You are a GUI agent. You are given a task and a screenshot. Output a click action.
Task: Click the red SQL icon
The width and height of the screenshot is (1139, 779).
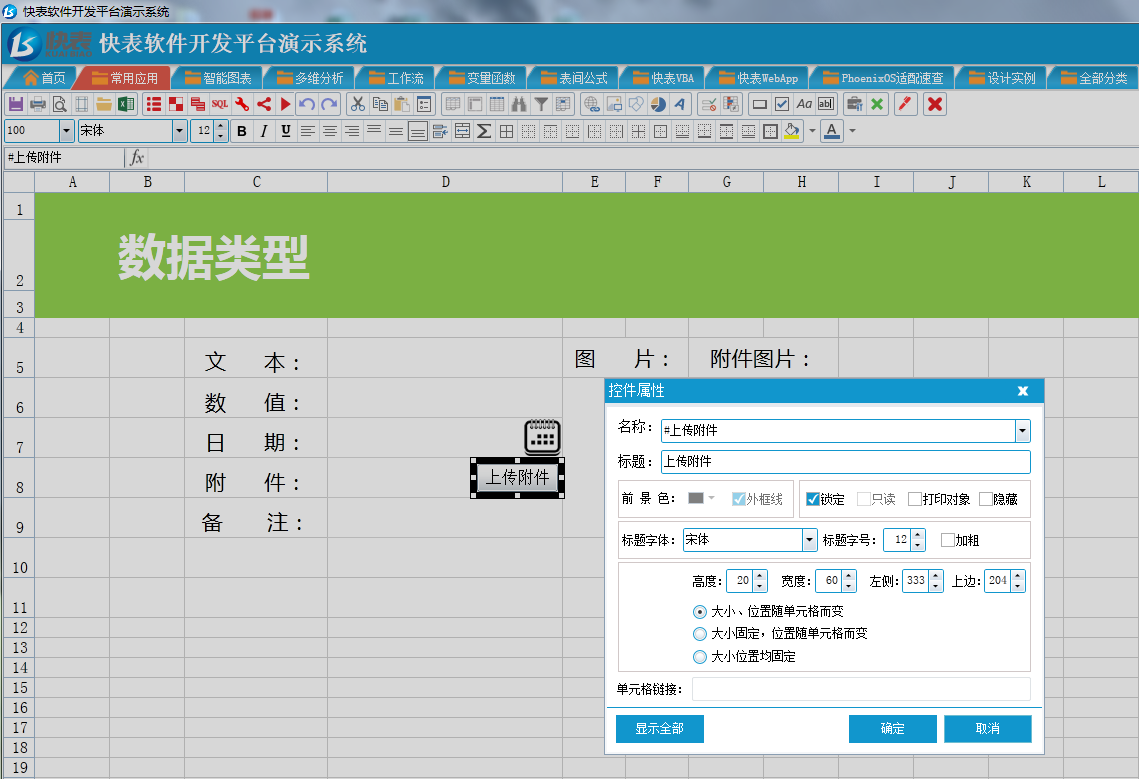tap(220, 104)
